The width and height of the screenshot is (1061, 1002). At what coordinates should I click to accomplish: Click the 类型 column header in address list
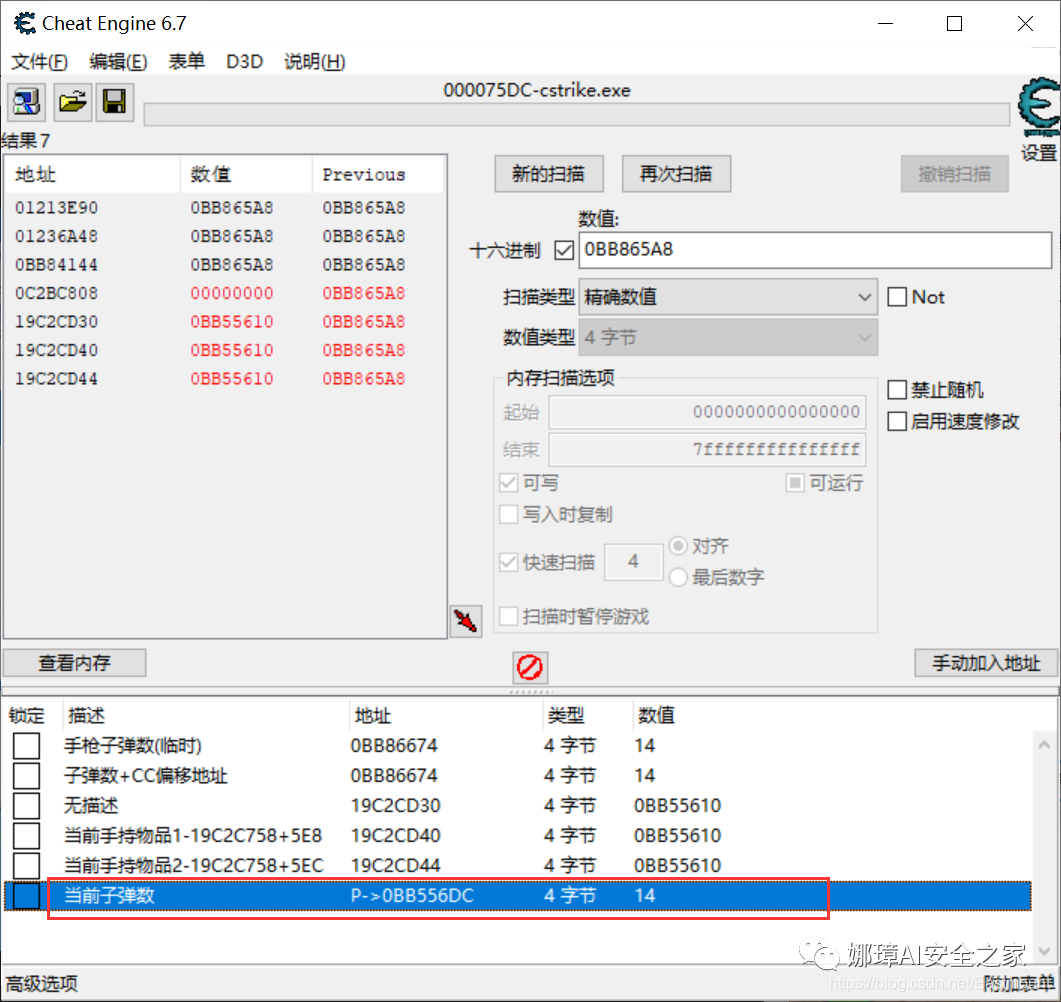[587, 716]
